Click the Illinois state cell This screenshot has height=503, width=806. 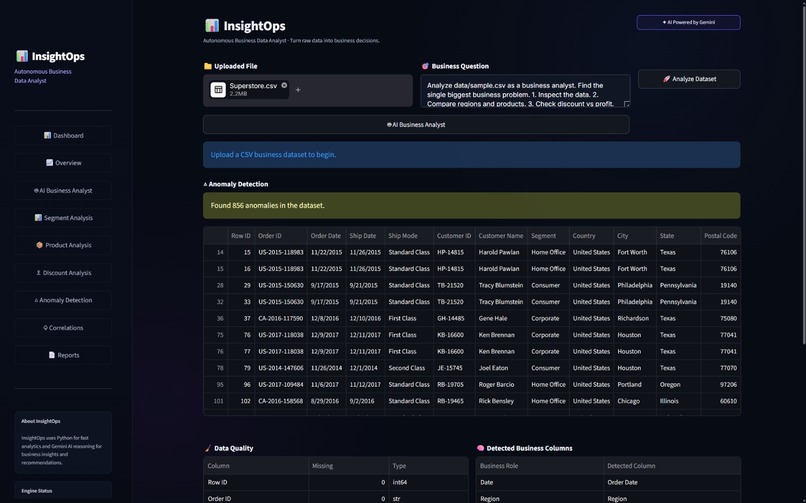pyautogui.click(x=678, y=401)
